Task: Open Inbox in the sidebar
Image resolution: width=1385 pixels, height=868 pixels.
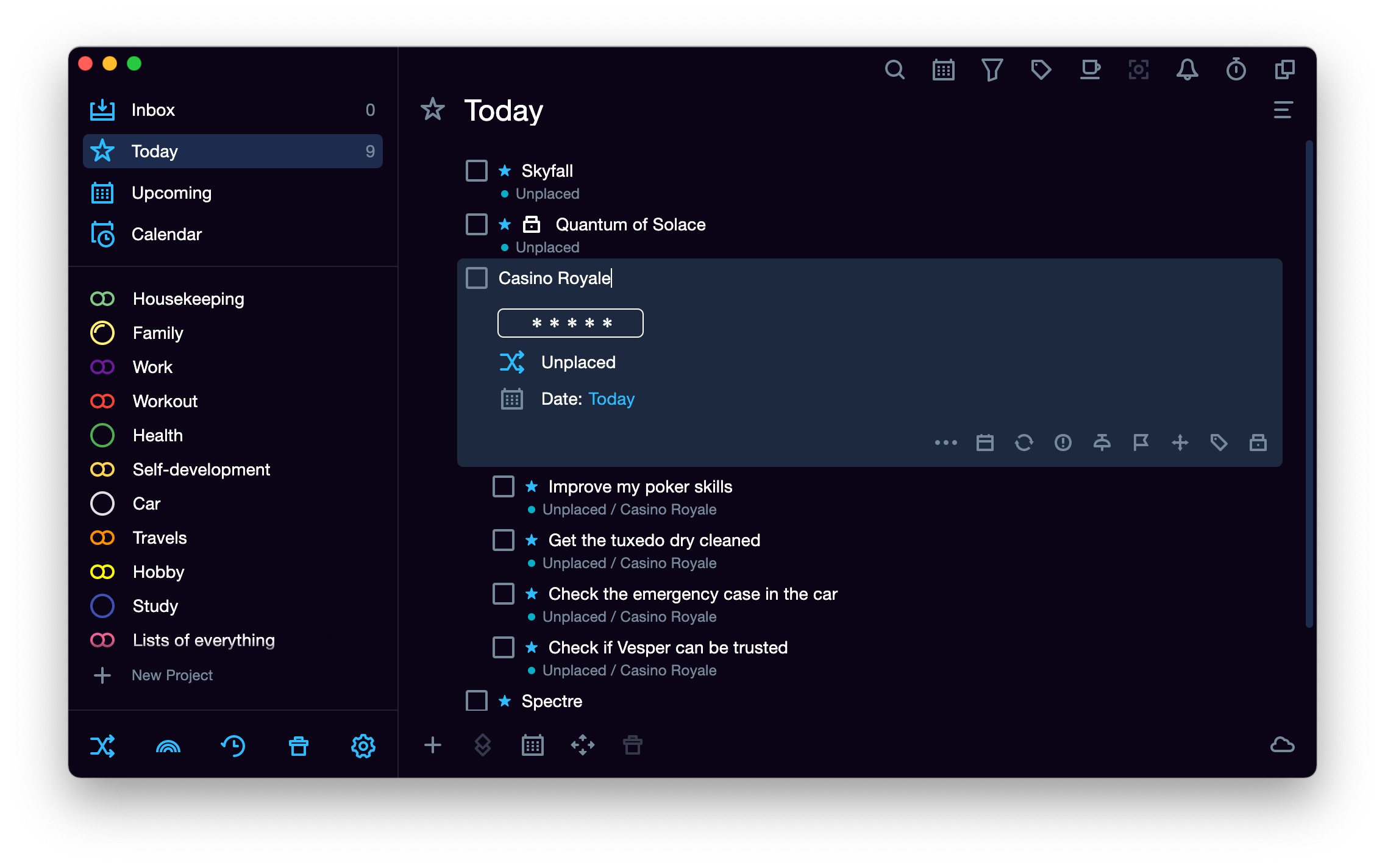Action: pos(233,110)
